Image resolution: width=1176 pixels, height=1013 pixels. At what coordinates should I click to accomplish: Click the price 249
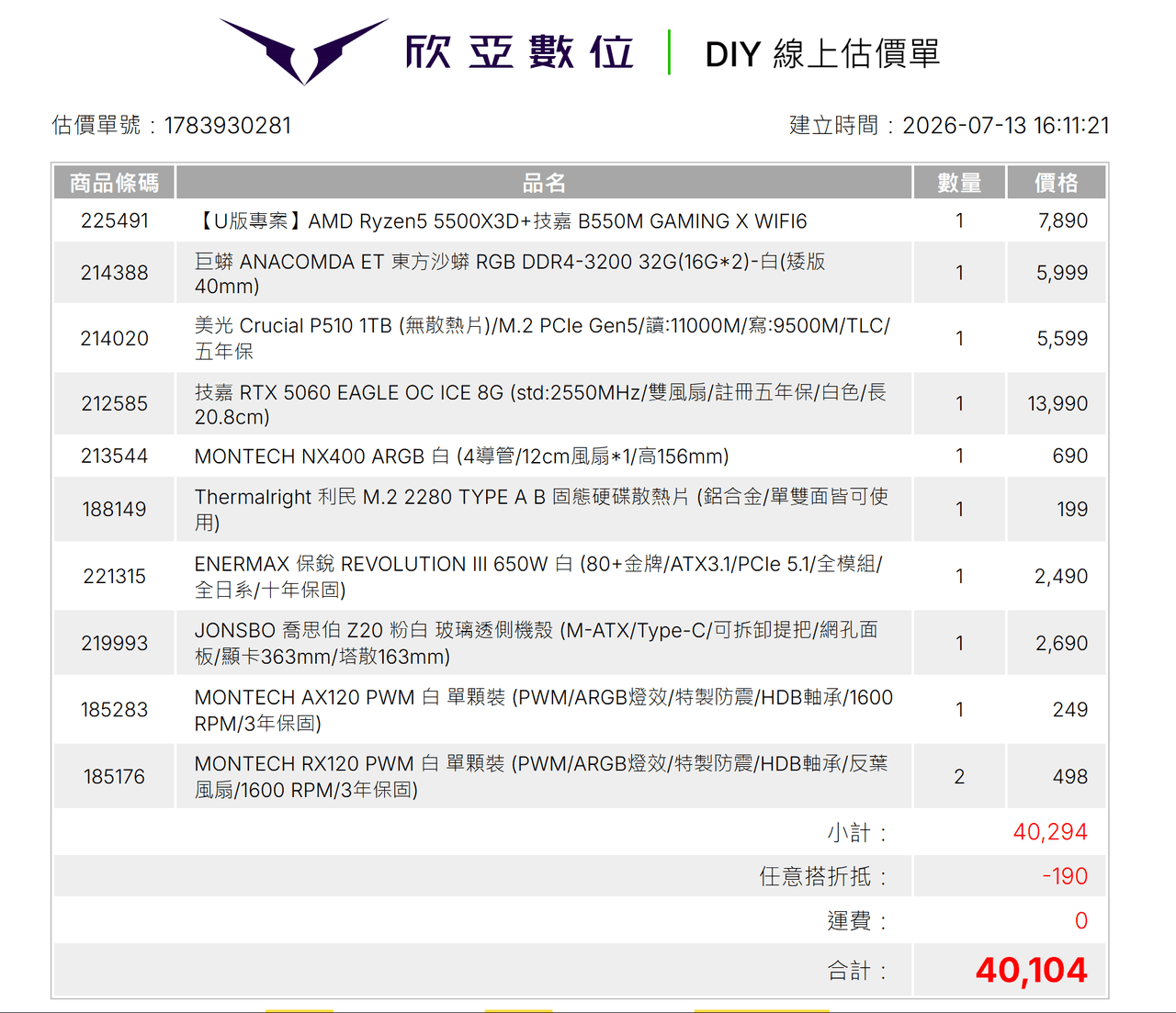(x=1070, y=709)
